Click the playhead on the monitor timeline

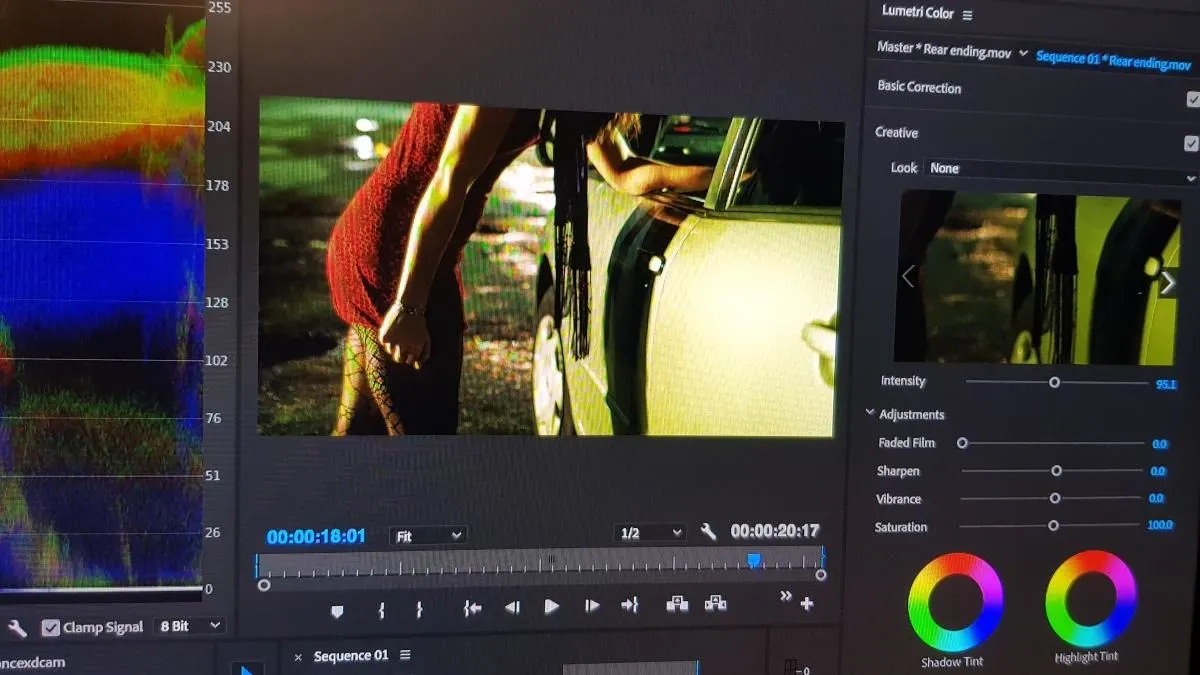(x=754, y=560)
